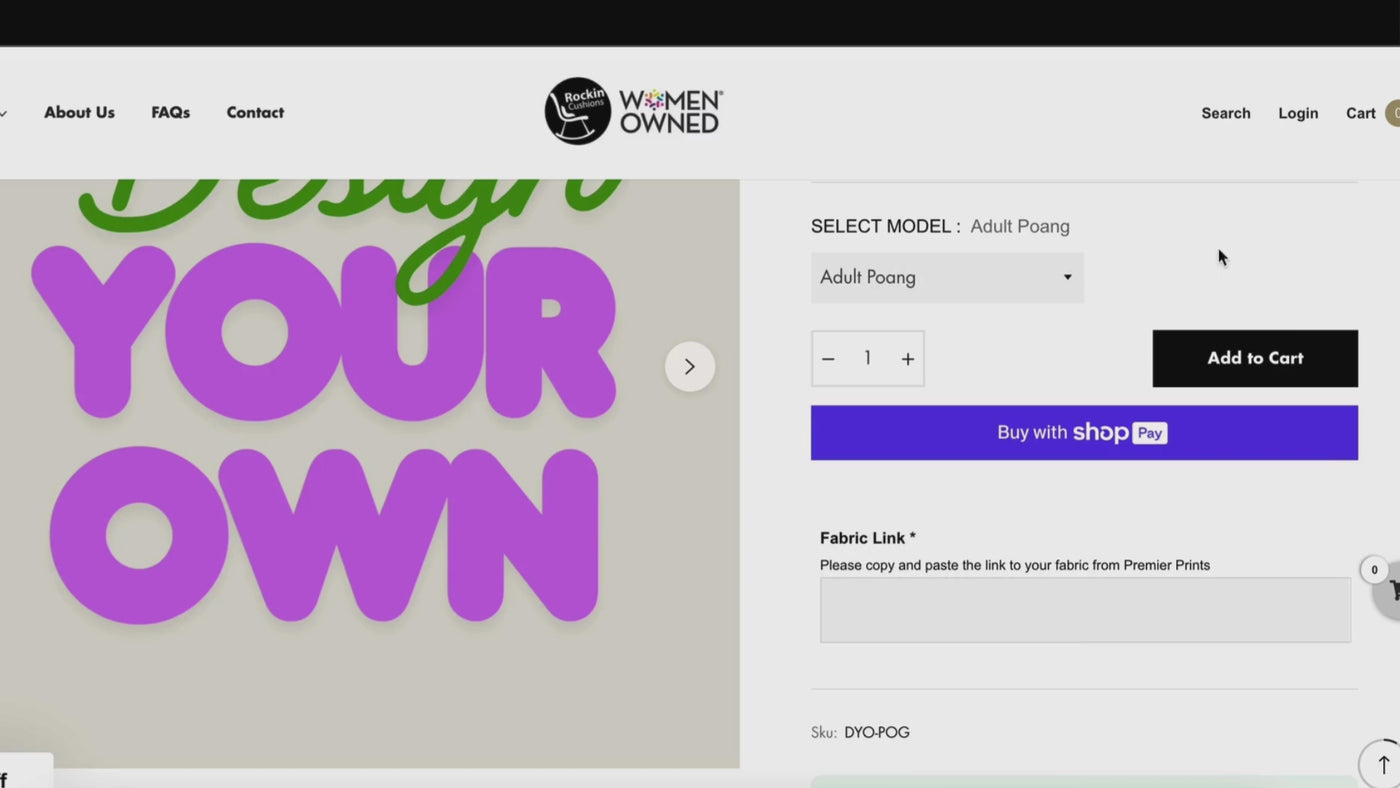Open Search from the header

1225,114
